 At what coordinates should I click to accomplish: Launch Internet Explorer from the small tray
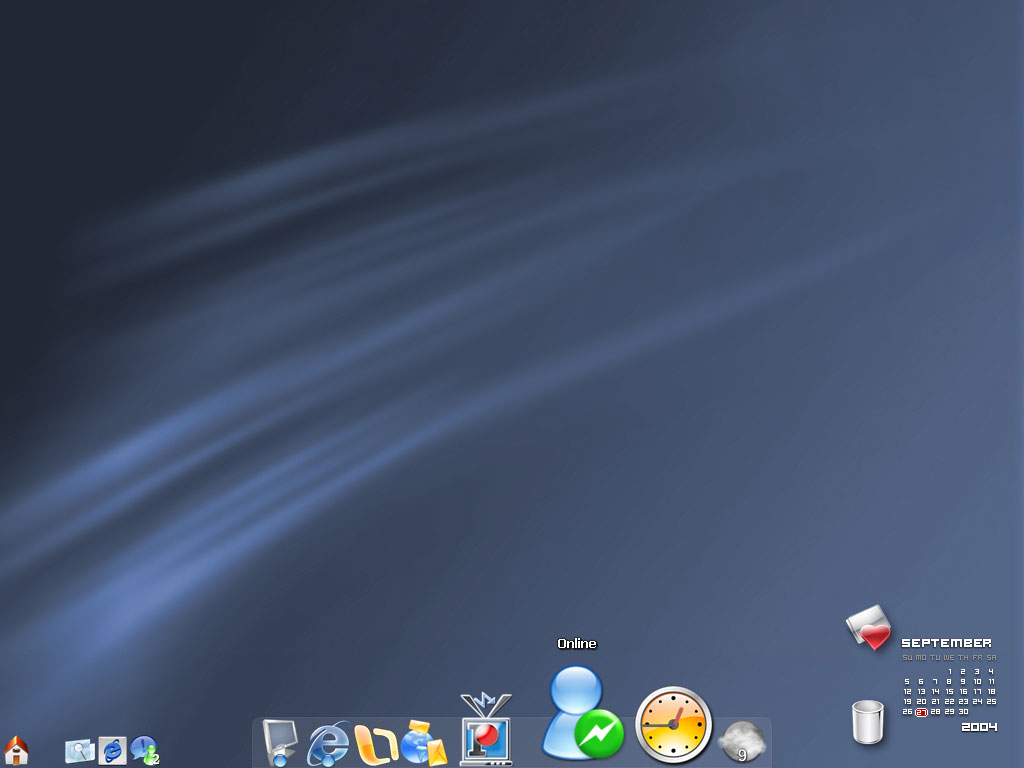112,750
